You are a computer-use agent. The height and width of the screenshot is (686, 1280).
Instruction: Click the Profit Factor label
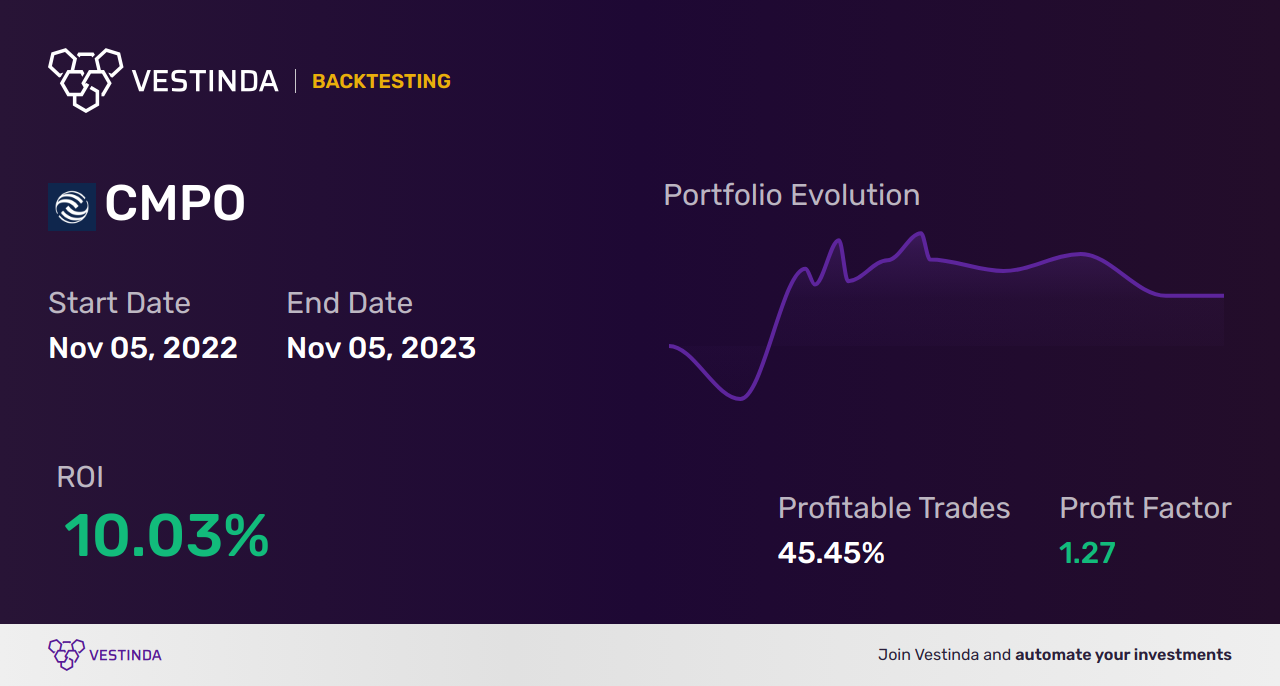1145,508
